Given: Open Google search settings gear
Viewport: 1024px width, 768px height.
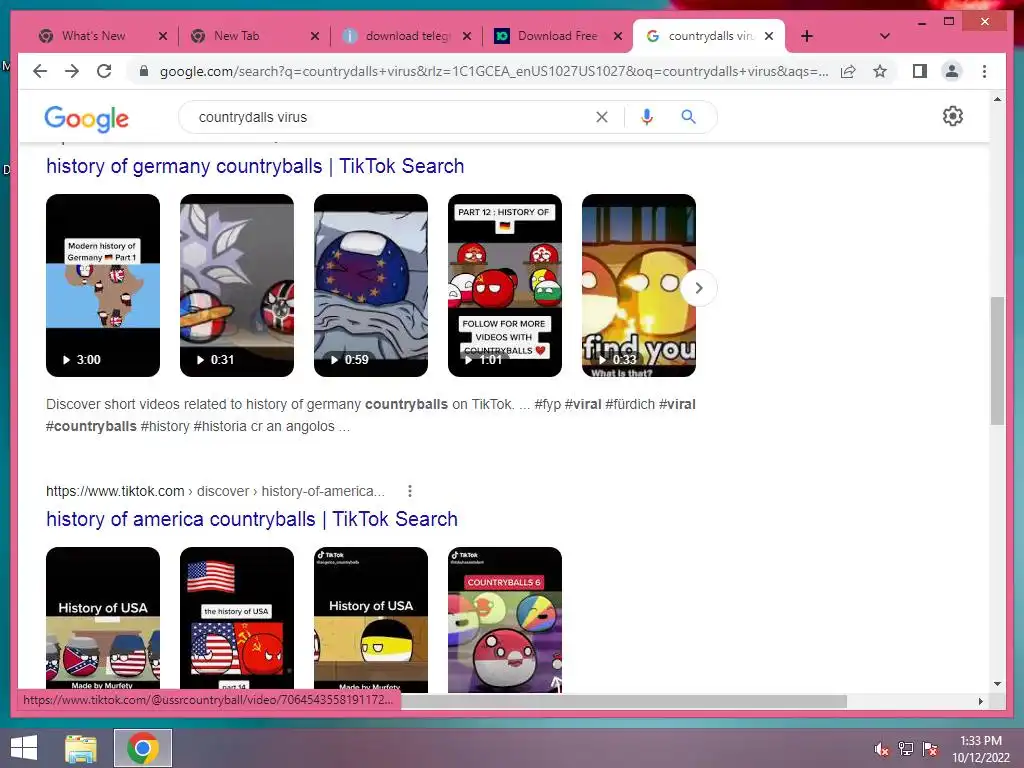Looking at the screenshot, I should pyautogui.click(x=953, y=116).
